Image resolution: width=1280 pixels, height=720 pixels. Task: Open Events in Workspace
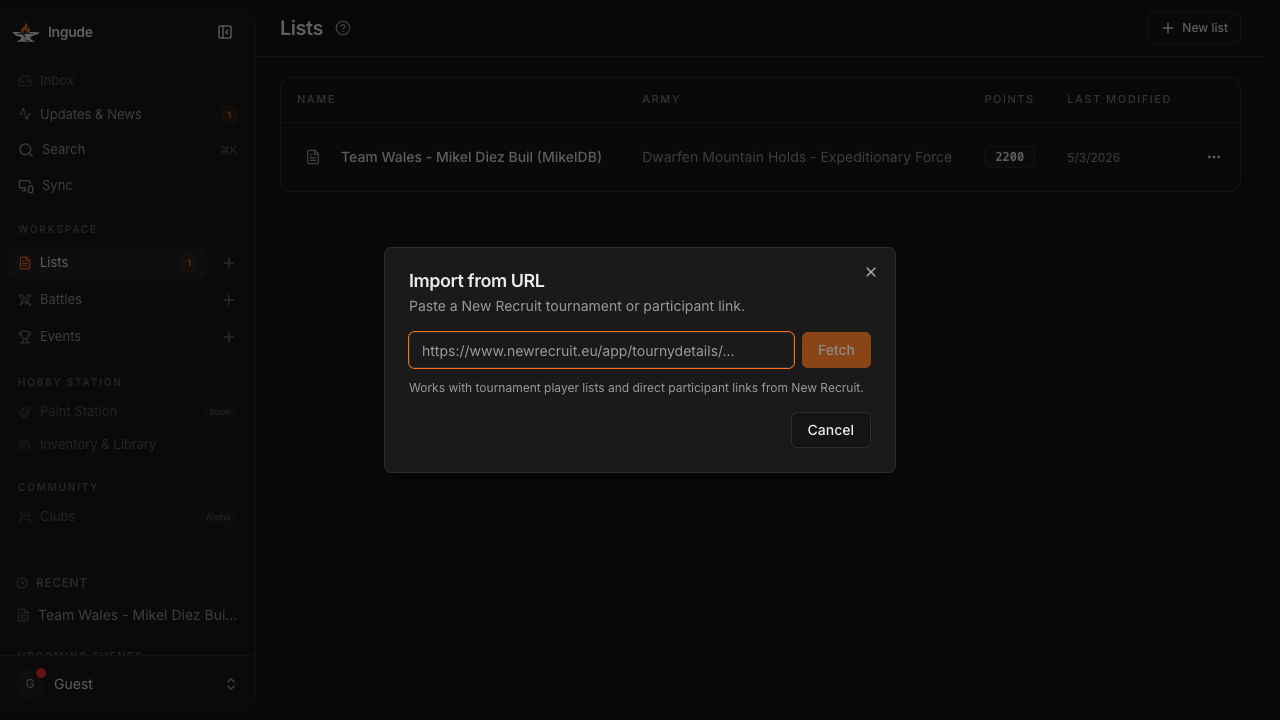[107, 336]
